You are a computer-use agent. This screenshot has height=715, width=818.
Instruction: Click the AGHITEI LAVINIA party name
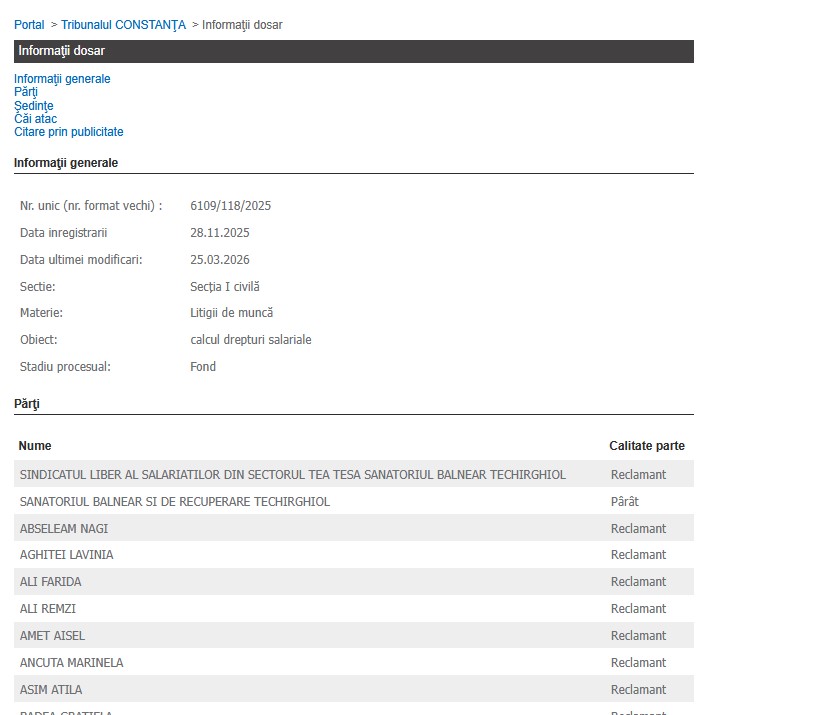(66, 555)
